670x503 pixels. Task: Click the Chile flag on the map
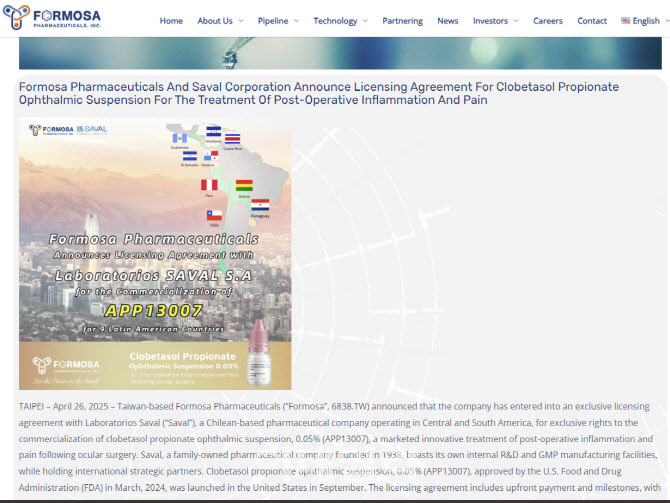click(214, 215)
